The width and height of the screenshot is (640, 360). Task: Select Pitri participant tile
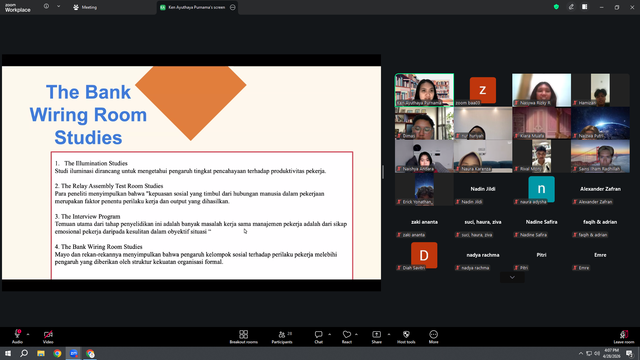[x=542, y=256]
